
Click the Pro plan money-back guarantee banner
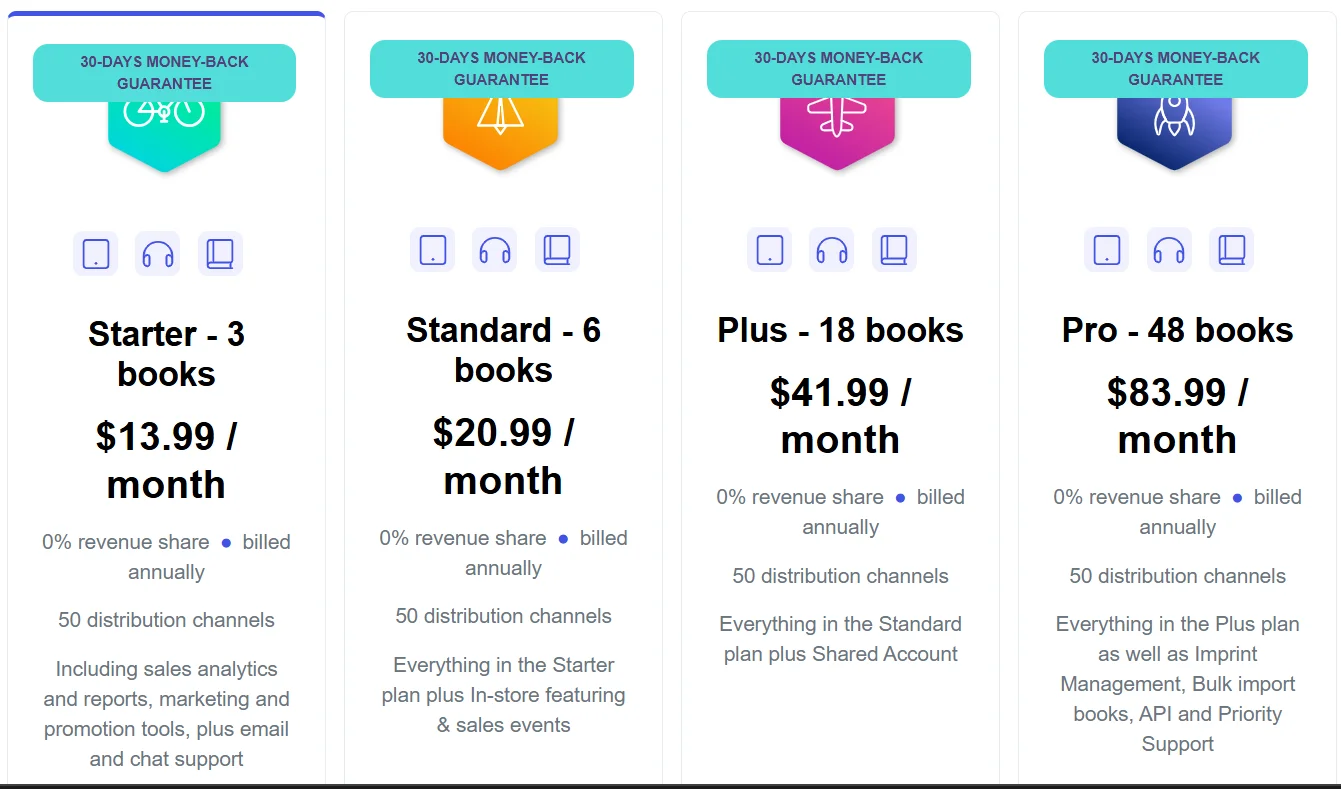1175,68
